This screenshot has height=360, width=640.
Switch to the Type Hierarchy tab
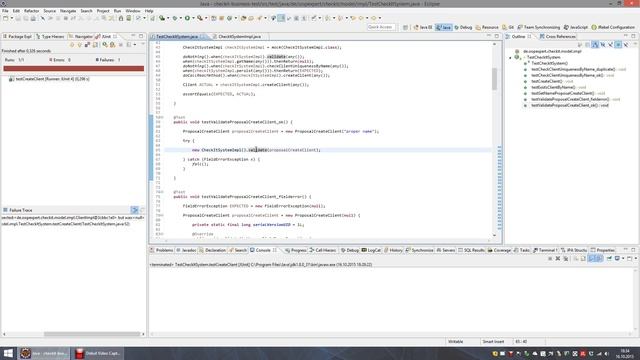(50, 36)
